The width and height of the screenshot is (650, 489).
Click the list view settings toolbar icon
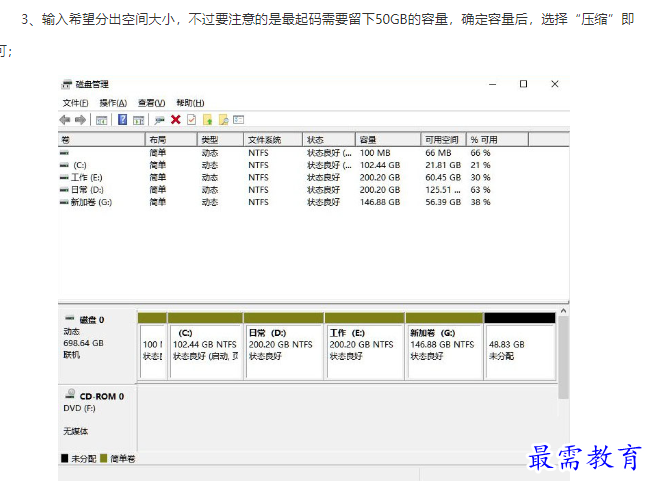coord(238,120)
